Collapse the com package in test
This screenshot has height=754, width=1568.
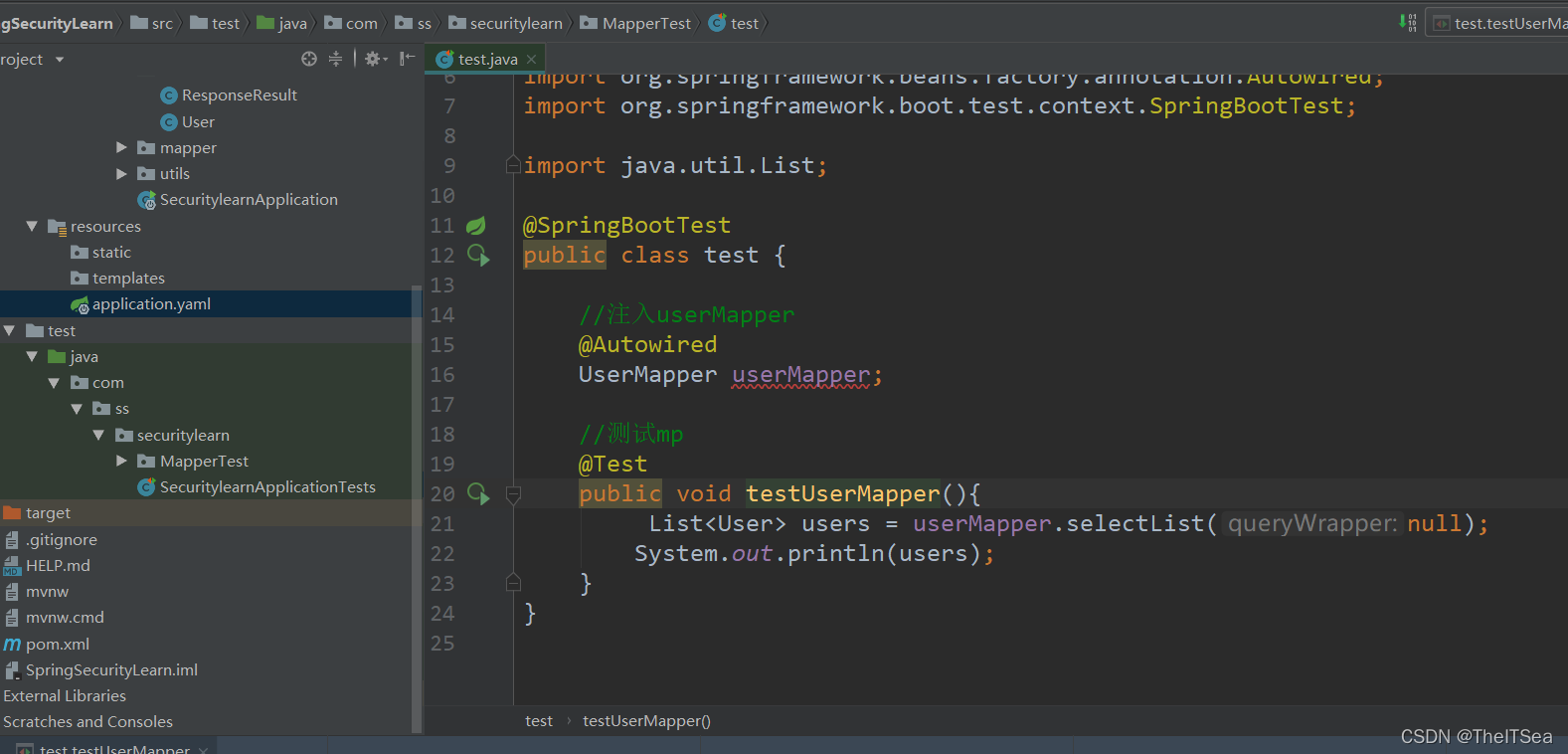pos(54,382)
